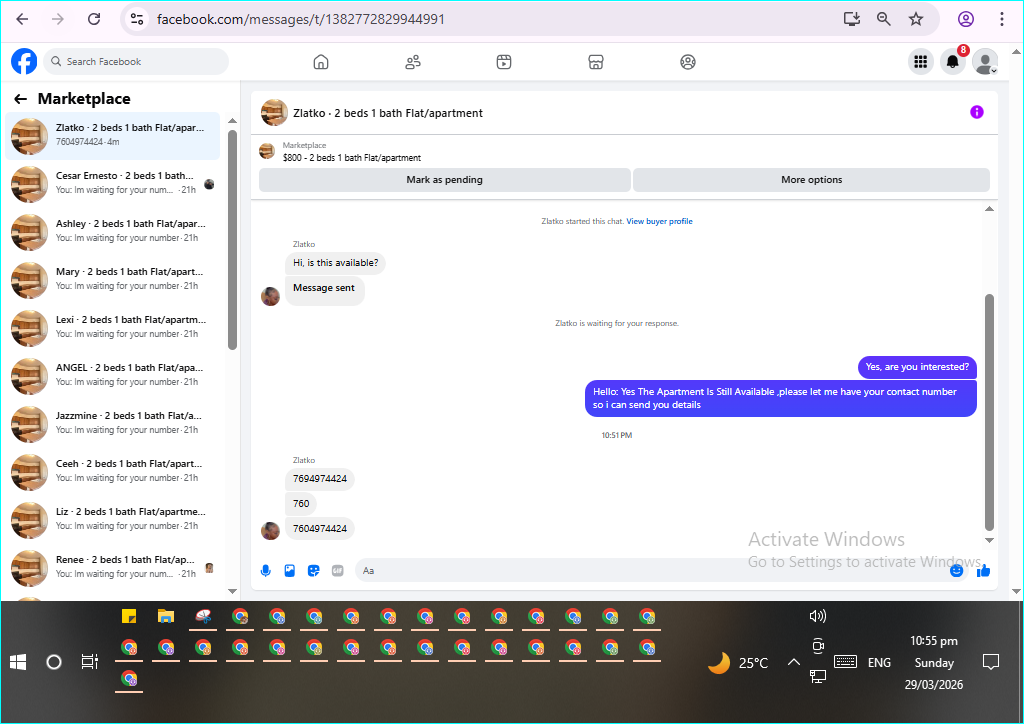Click 'Hi, is this available?' message
The height and width of the screenshot is (724, 1024).
(x=335, y=262)
